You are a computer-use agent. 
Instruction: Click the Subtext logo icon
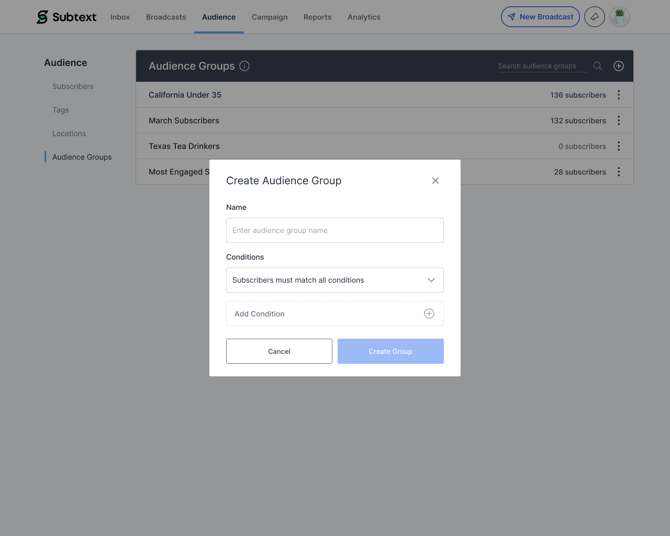coord(42,17)
